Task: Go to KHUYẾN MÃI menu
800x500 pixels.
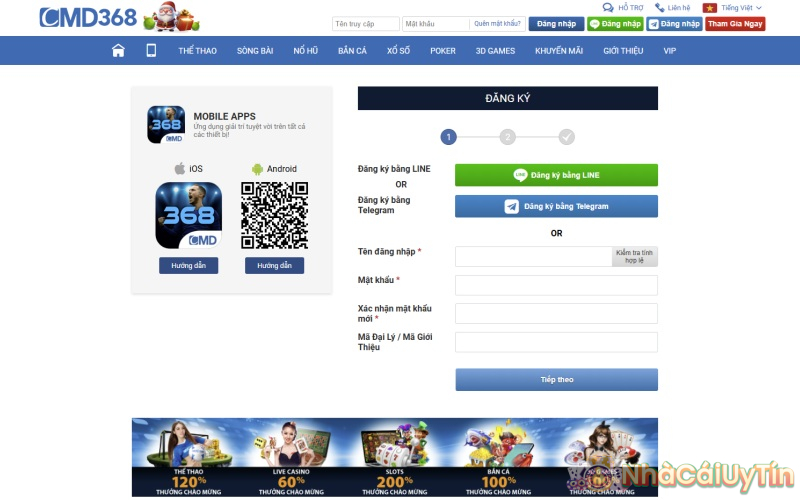Action: tap(558, 51)
